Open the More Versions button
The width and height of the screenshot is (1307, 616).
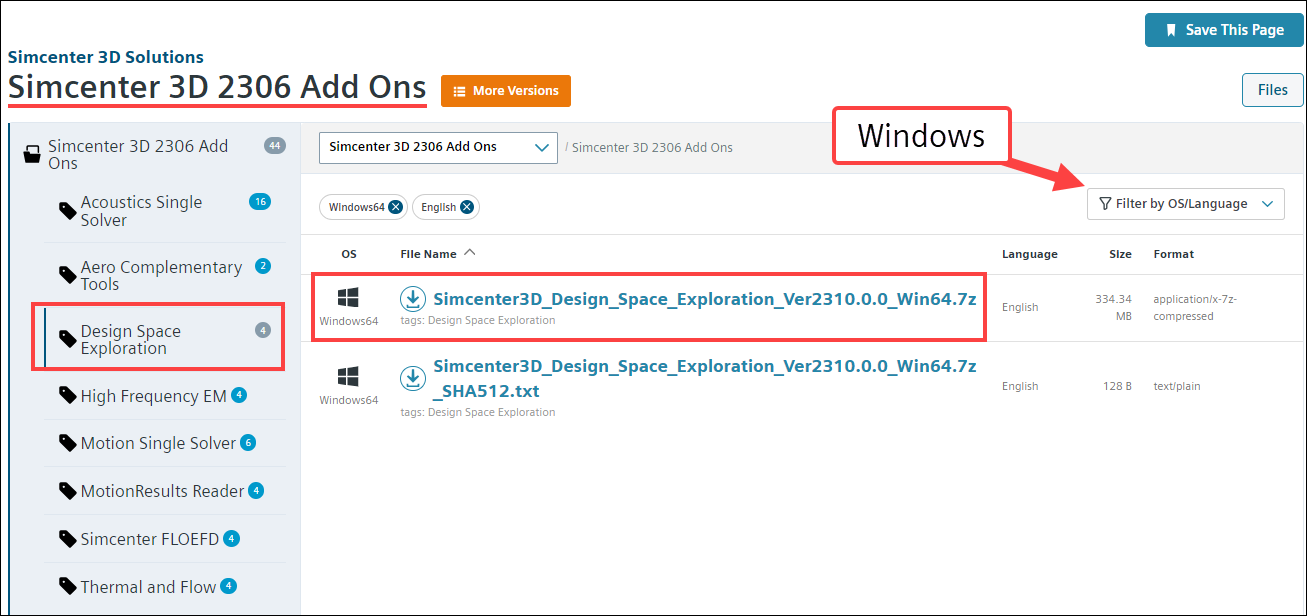pyautogui.click(x=505, y=91)
